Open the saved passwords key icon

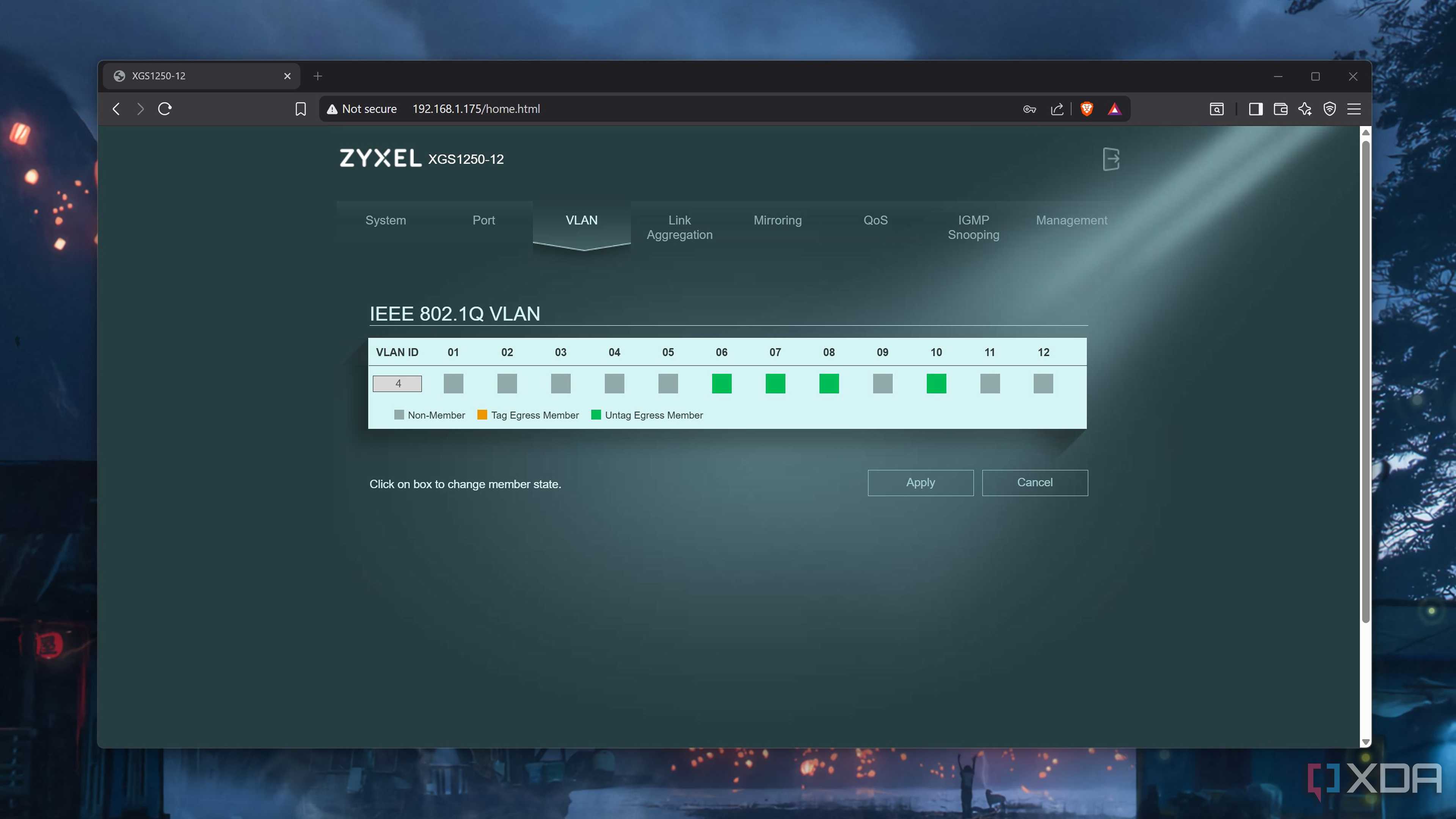coord(1029,109)
